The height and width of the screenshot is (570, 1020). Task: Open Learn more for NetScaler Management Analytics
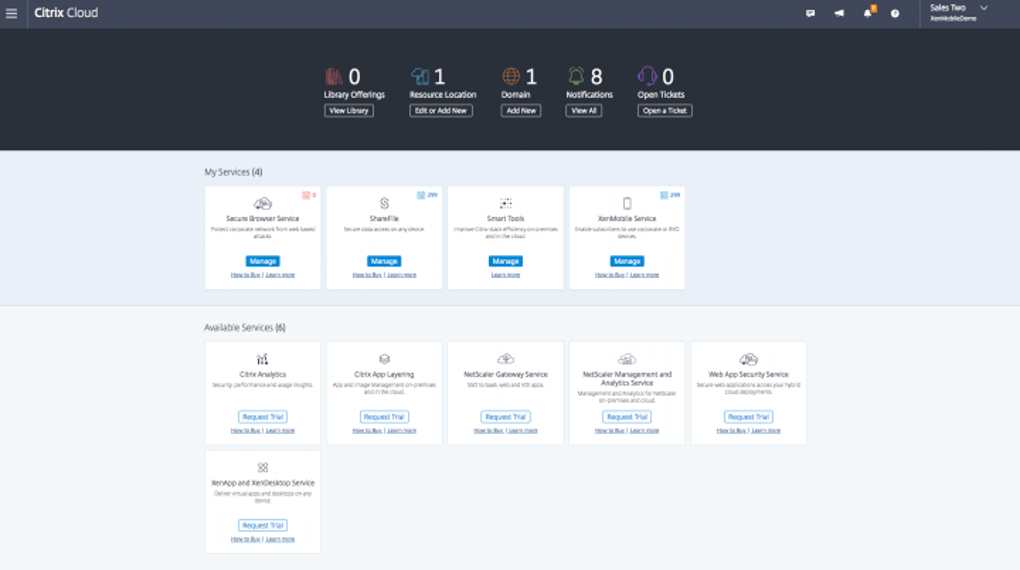(645, 431)
